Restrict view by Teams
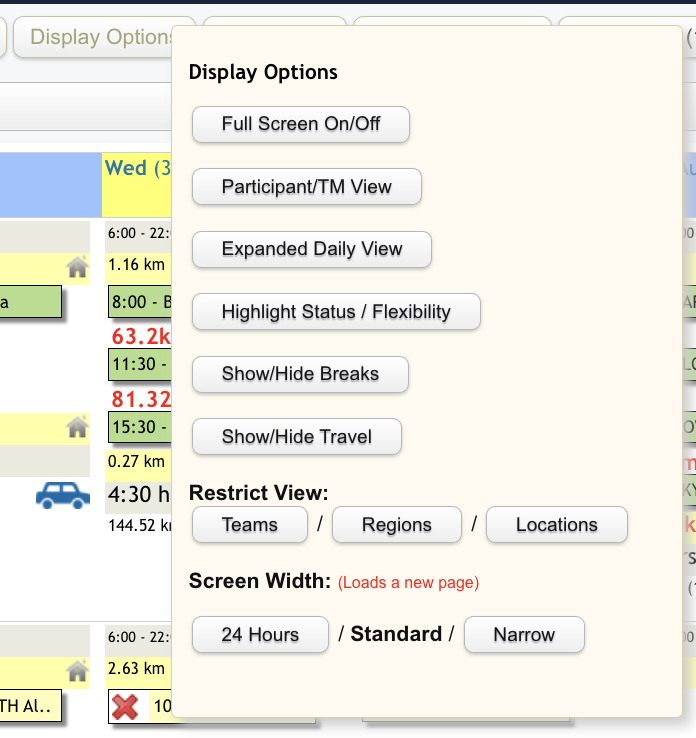Screen dimensions: 696x738 pos(249,525)
